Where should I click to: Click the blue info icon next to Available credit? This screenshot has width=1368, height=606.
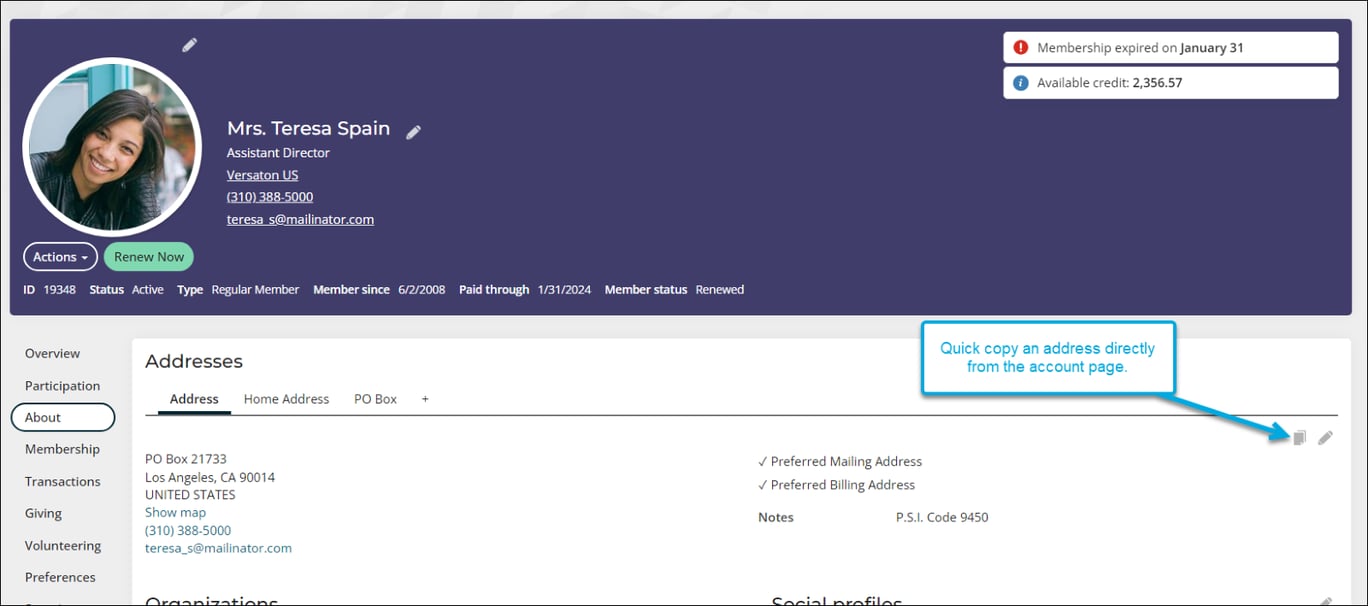tap(1021, 82)
